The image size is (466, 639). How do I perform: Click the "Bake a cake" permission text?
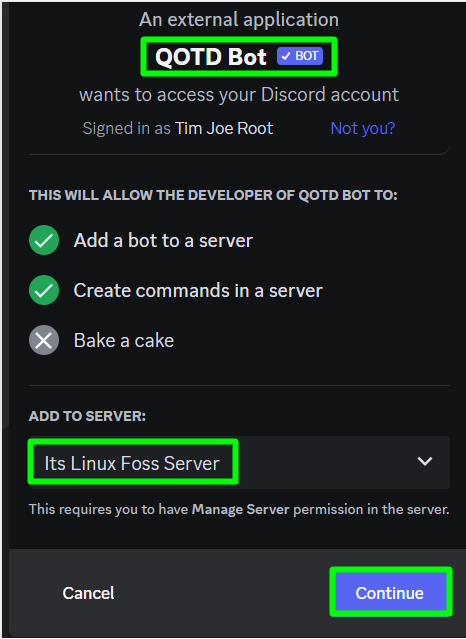124,340
